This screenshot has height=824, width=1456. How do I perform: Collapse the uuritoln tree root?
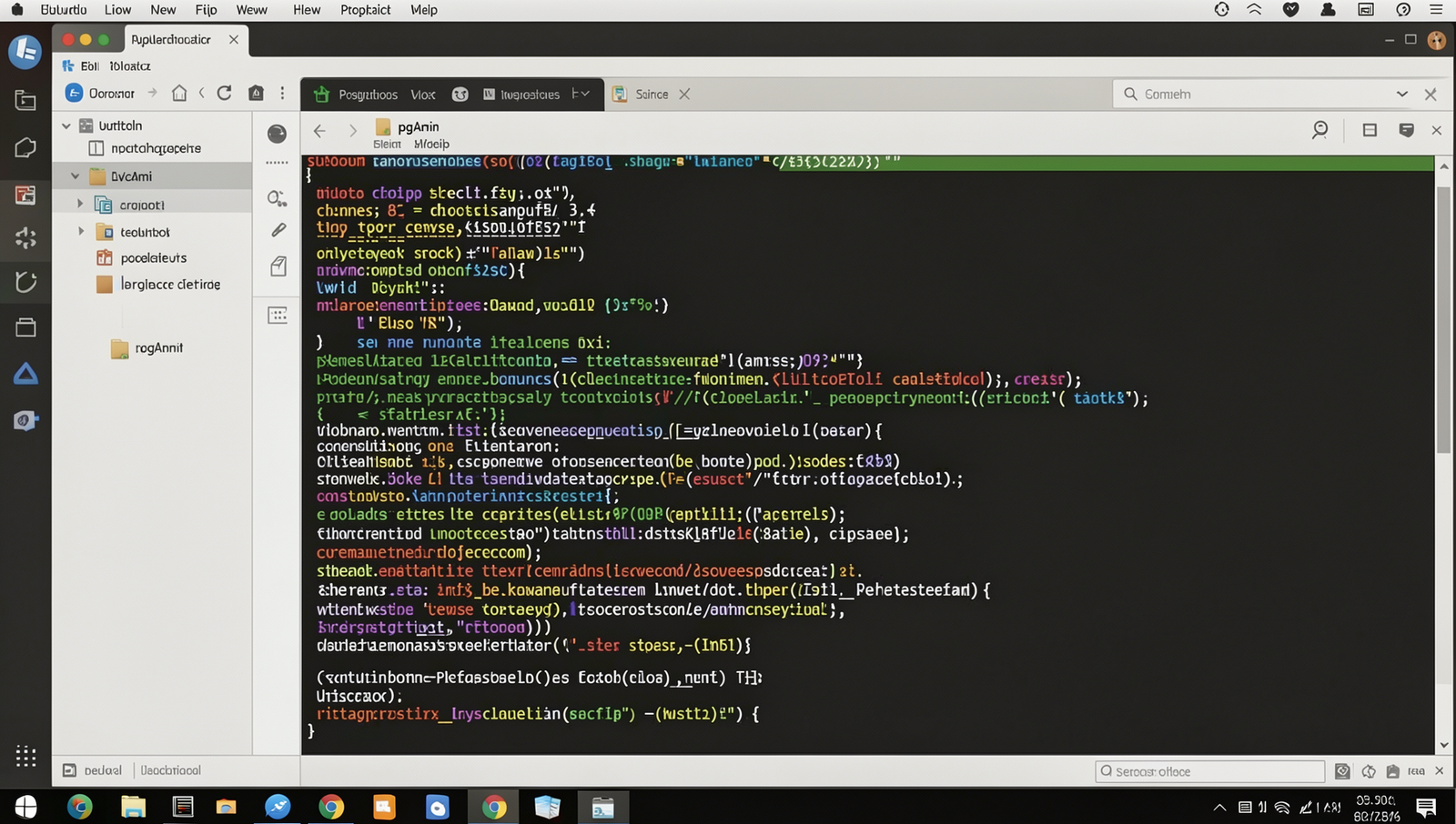tap(66, 126)
